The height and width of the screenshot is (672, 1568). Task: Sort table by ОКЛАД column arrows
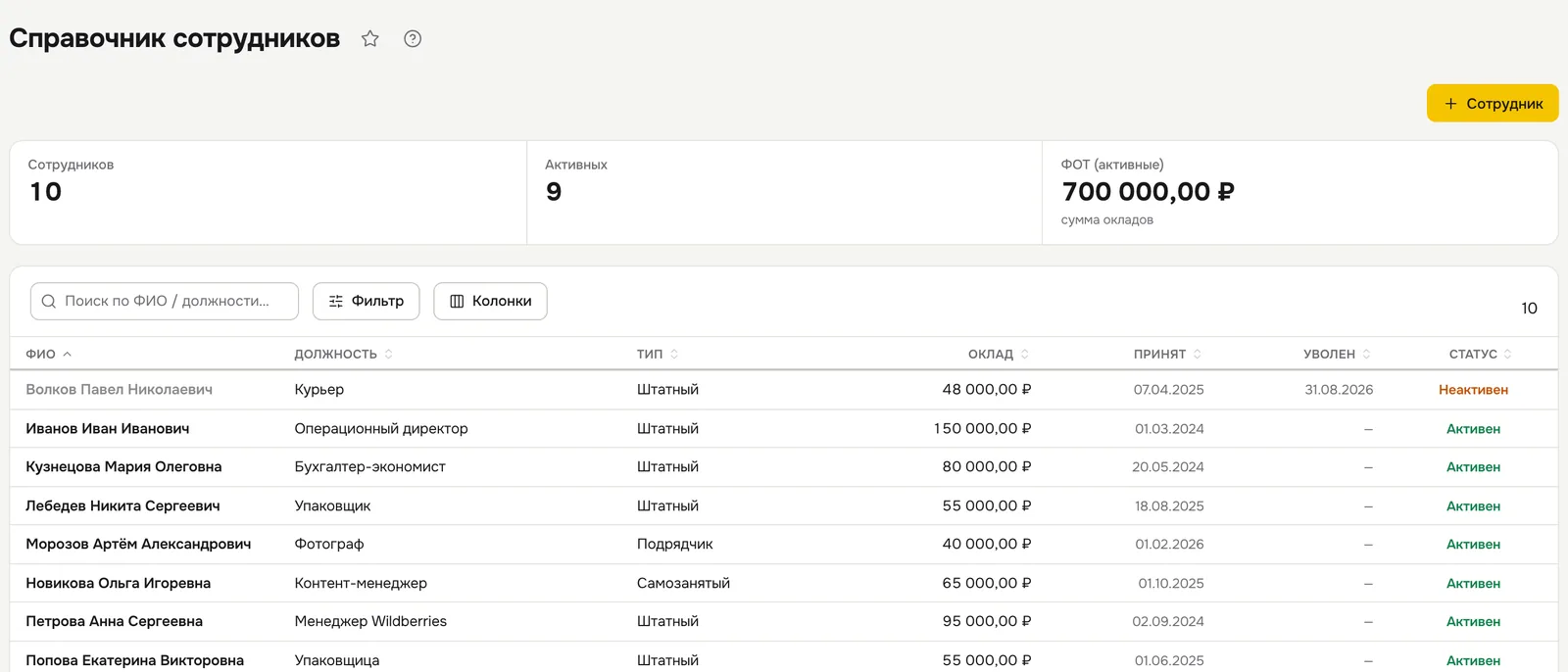1025,355
